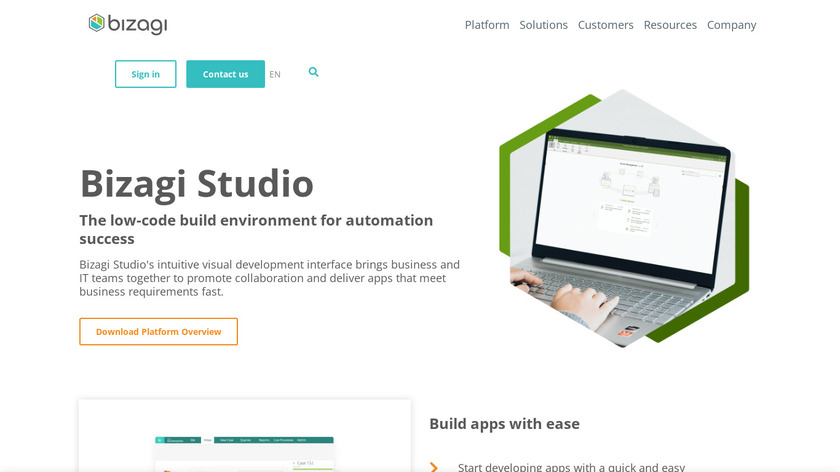Open the Platform menu

point(487,25)
